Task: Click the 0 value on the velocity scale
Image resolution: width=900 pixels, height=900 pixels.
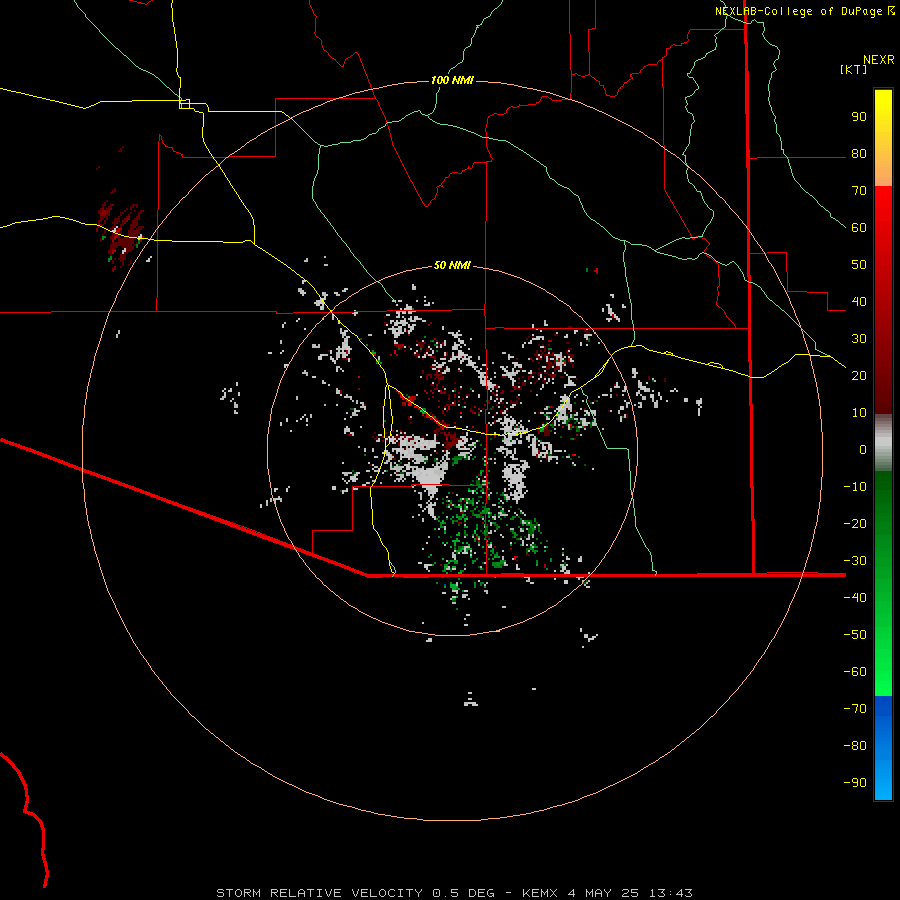Action: coord(863,450)
